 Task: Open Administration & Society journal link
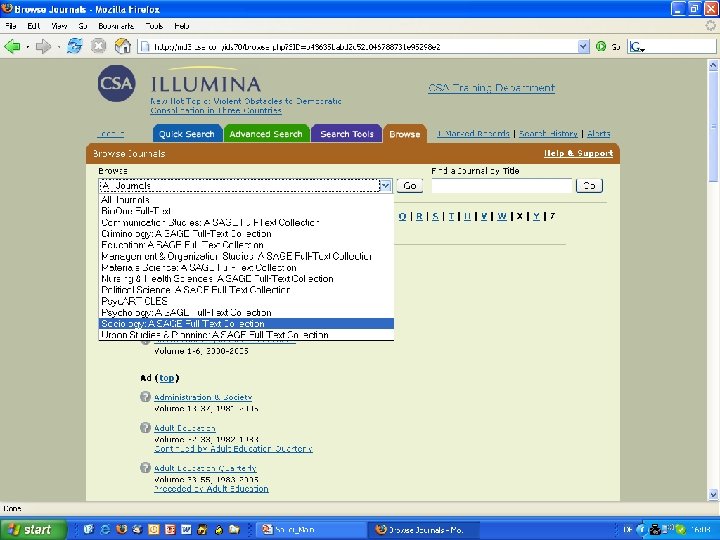tap(203, 397)
